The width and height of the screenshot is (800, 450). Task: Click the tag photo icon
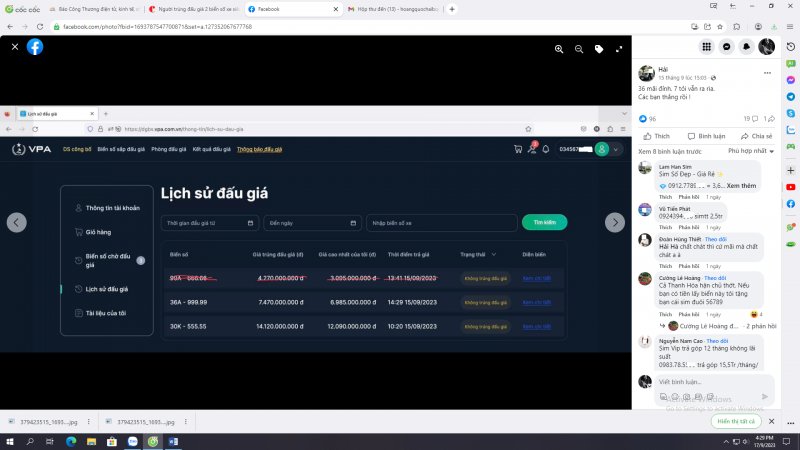[x=599, y=48]
